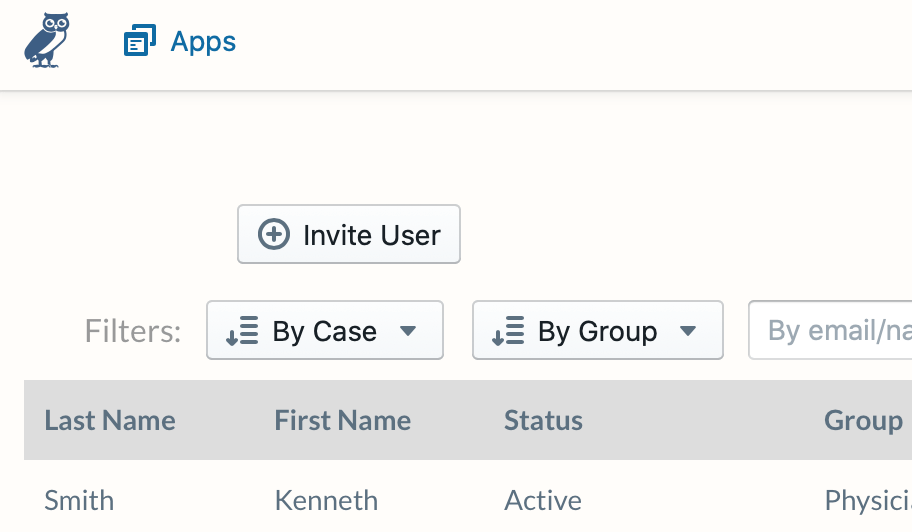Sort by First Name column header
Image resolution: width=912 pixels, height=532 pixels.
coord(343,420)
